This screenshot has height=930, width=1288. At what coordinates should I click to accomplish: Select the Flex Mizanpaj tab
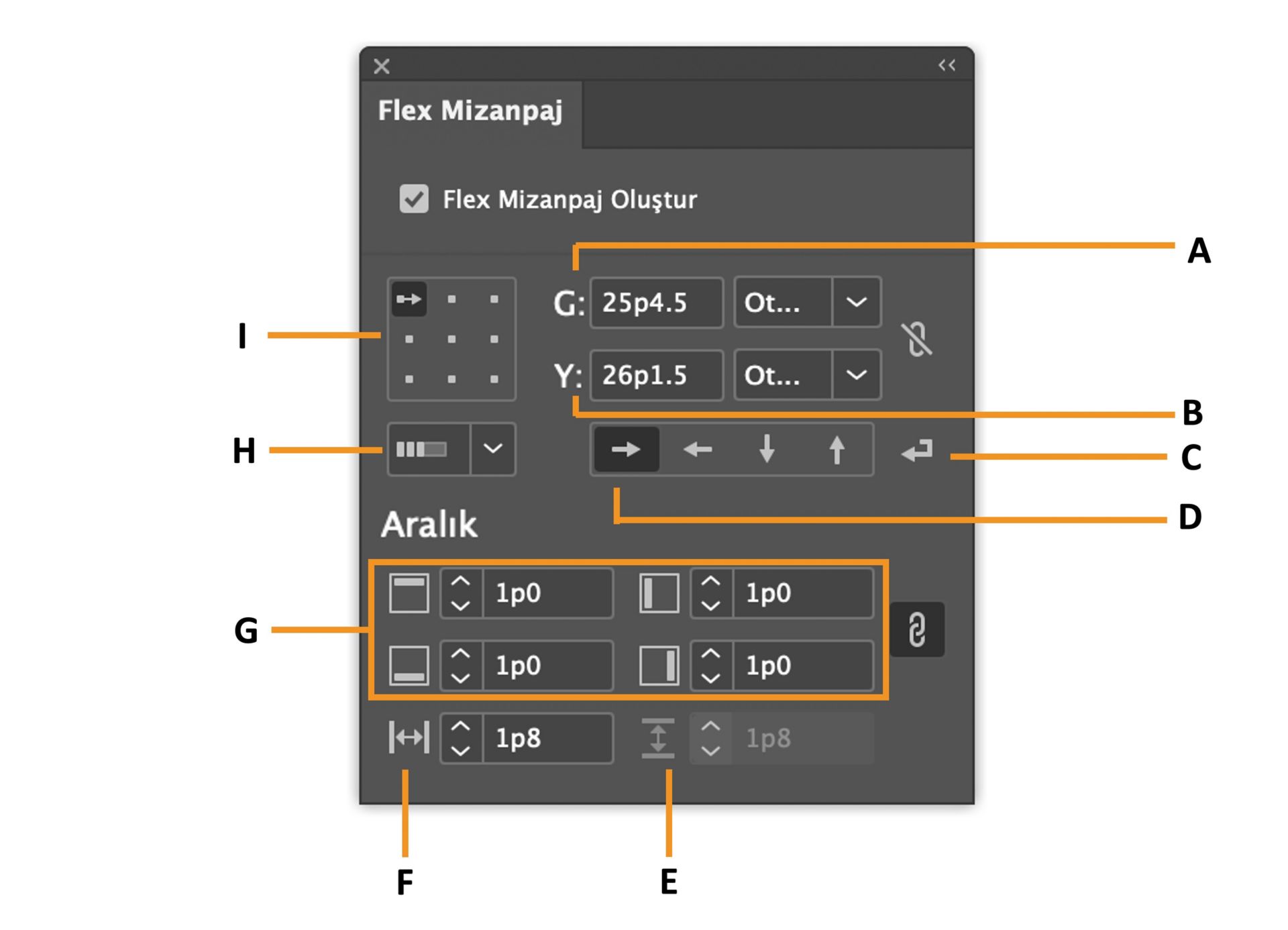point(470,111)
